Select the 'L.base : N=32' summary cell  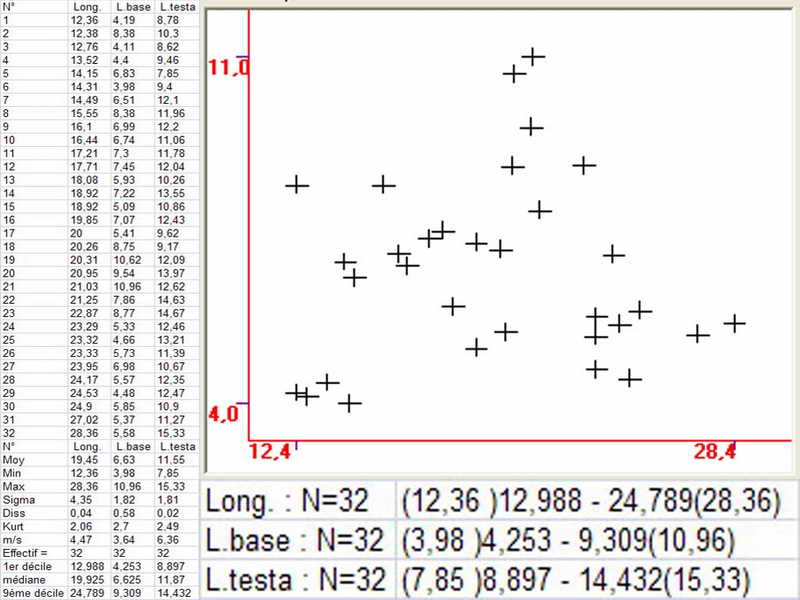[294, 541]
